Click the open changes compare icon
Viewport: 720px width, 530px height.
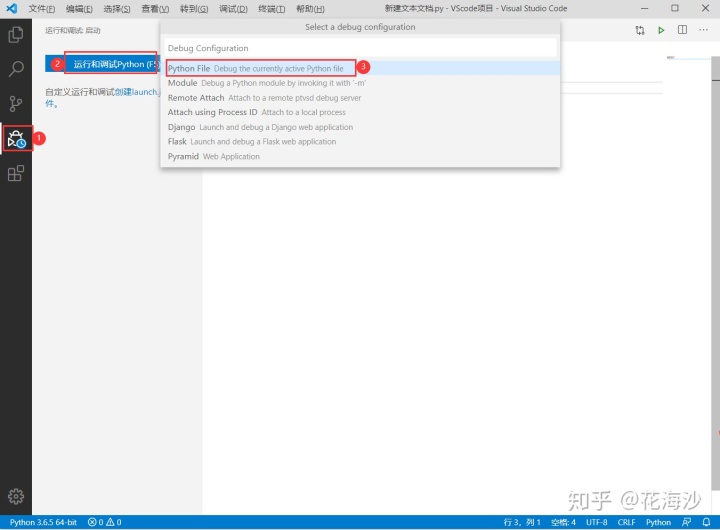tap(640, 30)
